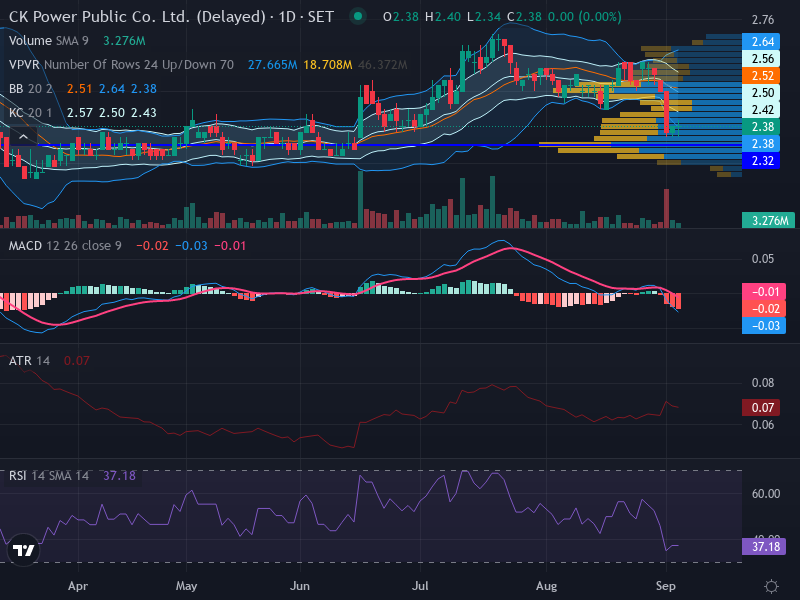This screenshot has height=600, width=800.
Task: Click the RSI 60.00 axis label
Action: point(766,493)
